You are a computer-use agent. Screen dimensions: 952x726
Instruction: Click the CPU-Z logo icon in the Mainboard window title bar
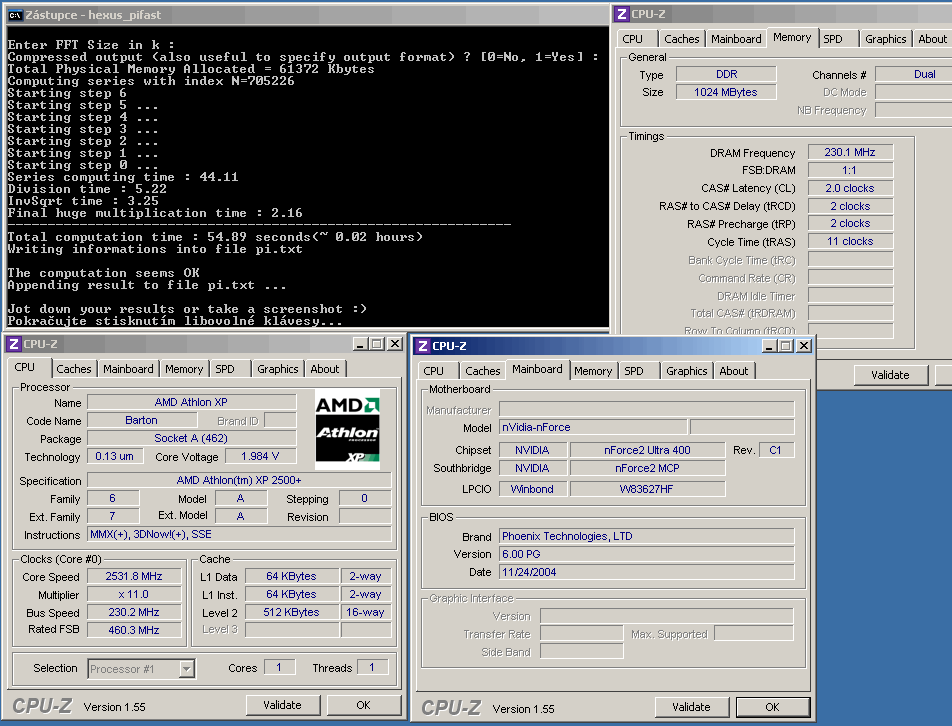pyautogui.click(x=423, y=346)
